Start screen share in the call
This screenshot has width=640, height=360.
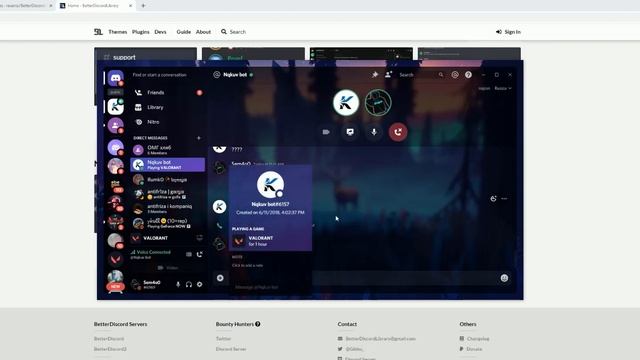(x=350, y=132)
